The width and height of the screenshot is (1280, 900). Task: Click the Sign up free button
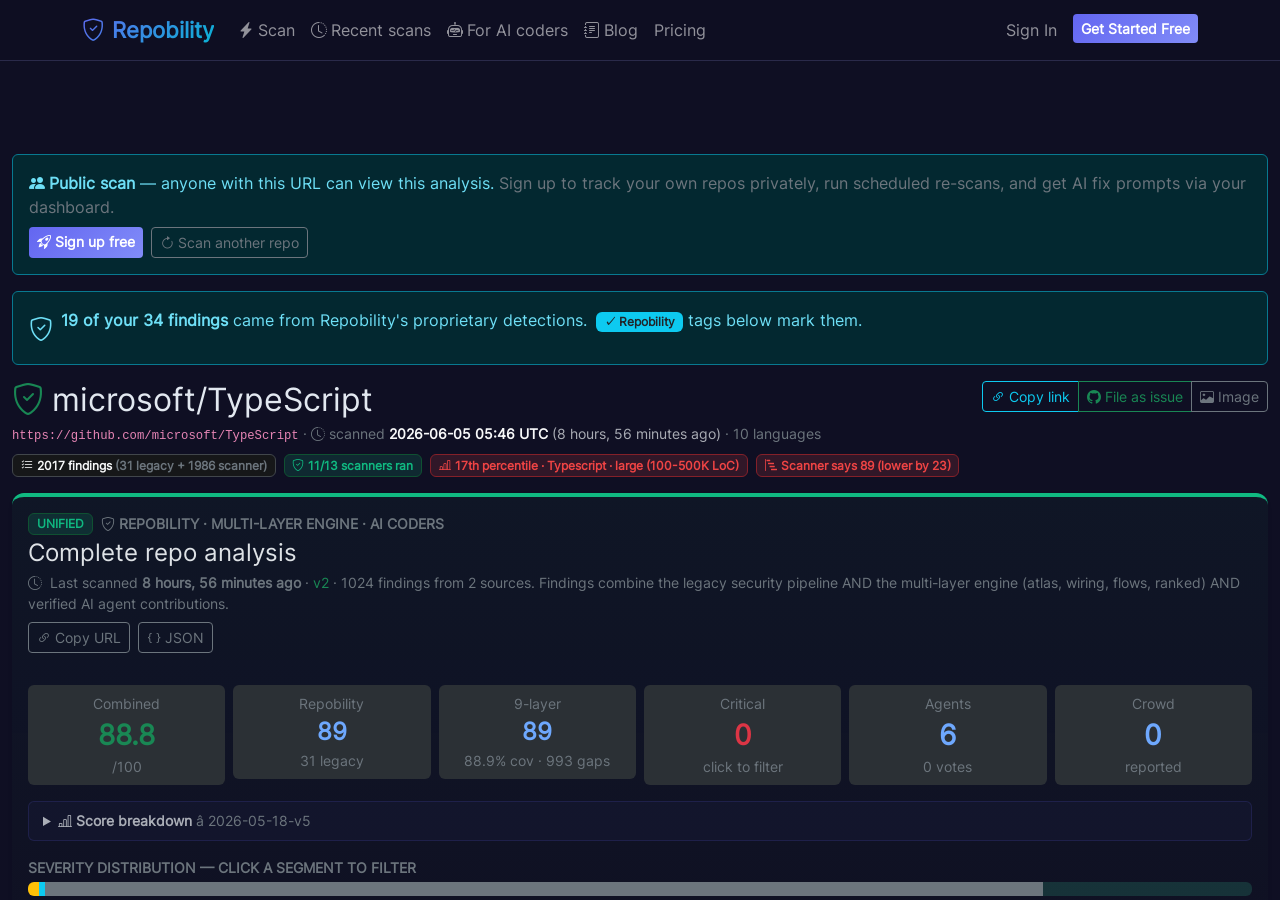coord(86,242)
